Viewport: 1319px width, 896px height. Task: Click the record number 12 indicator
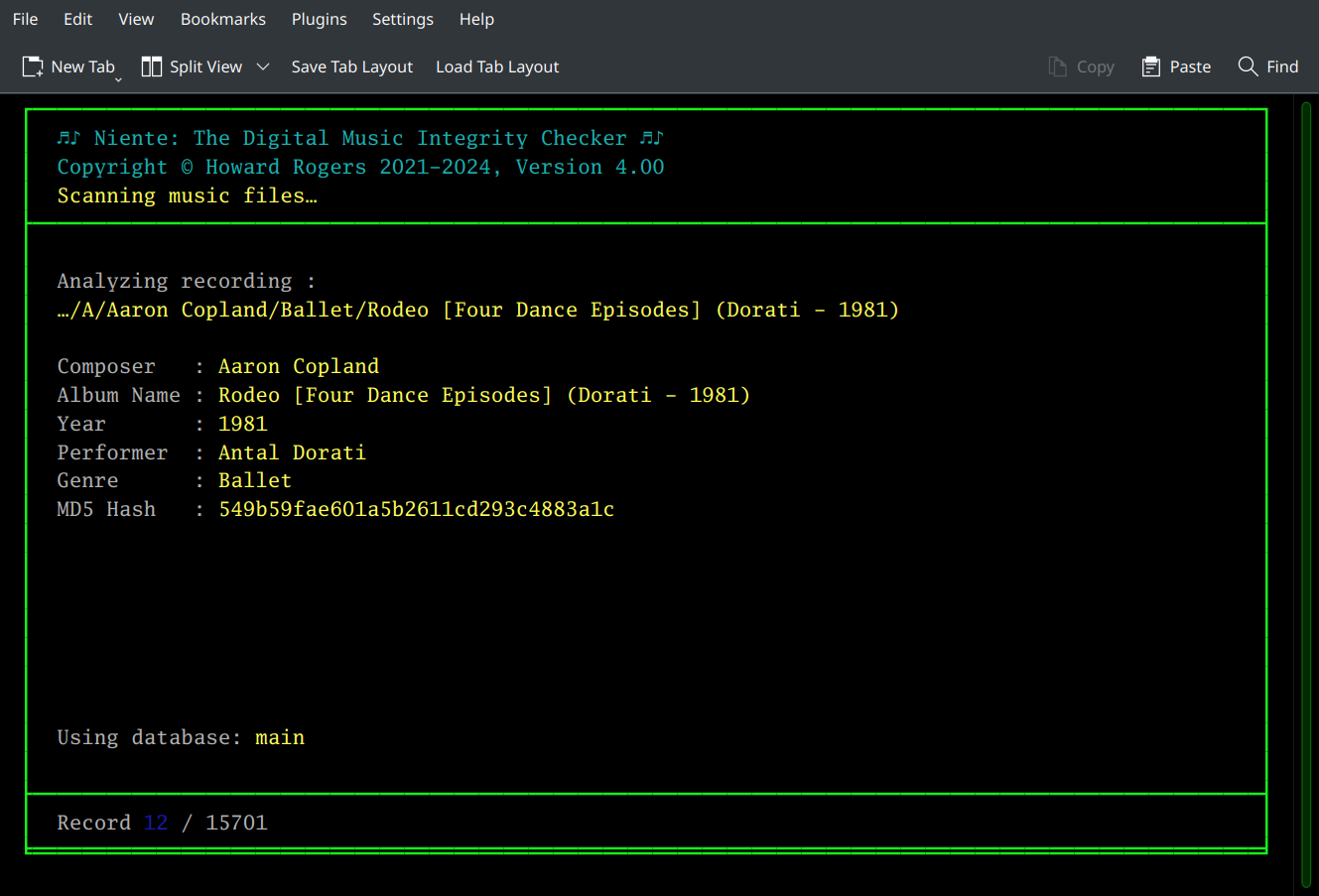155,822
